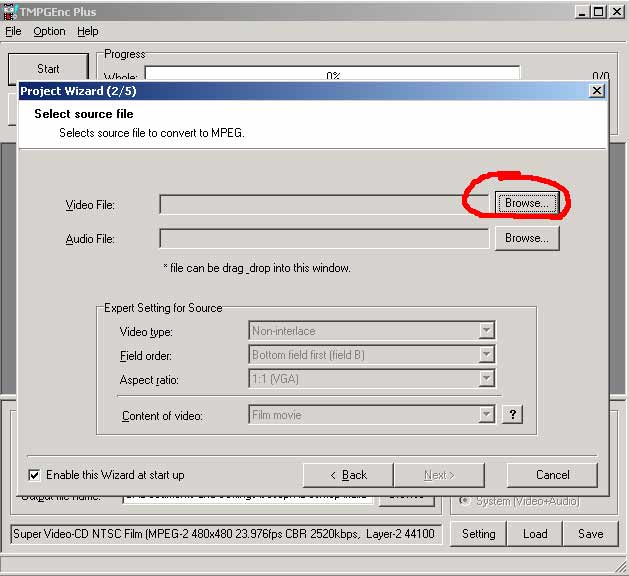Expand the Video type dropdown
The image size is (629, 576).
pos(486,331)
